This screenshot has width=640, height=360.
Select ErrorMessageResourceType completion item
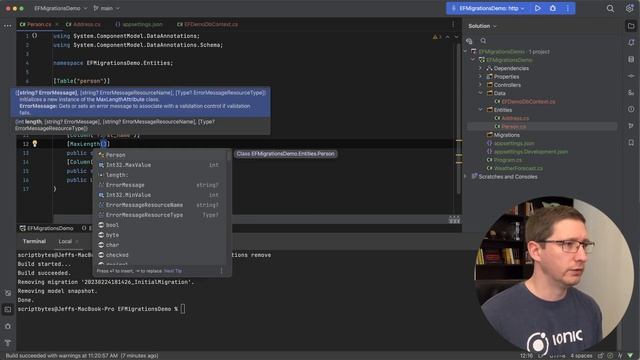[160, 215]
